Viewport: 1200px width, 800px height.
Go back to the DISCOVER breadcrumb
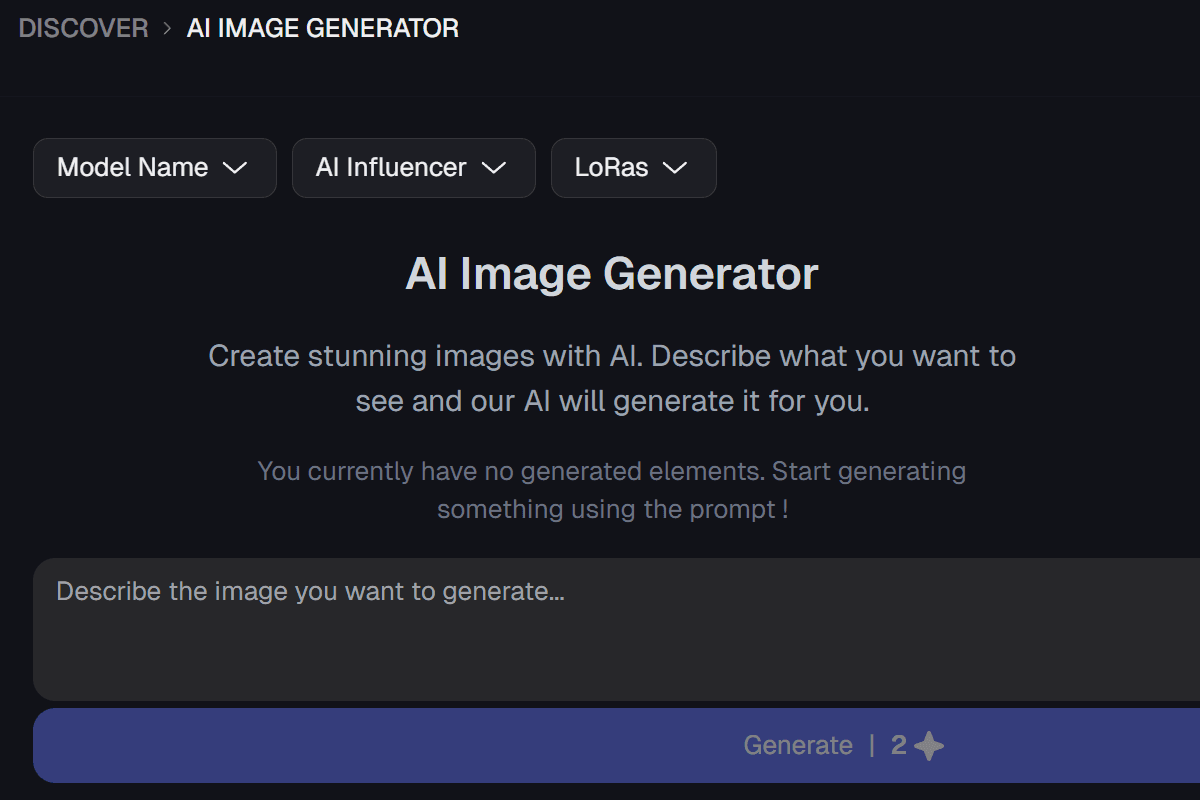(83, 28)
